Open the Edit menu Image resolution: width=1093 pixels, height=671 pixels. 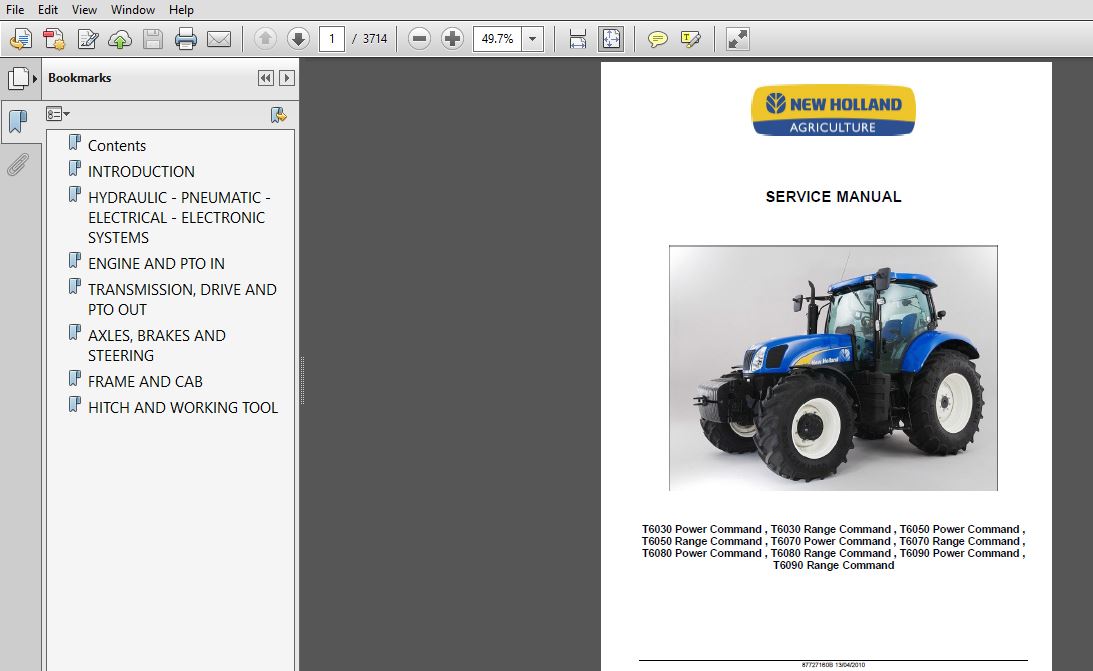[x=48, y=10]
